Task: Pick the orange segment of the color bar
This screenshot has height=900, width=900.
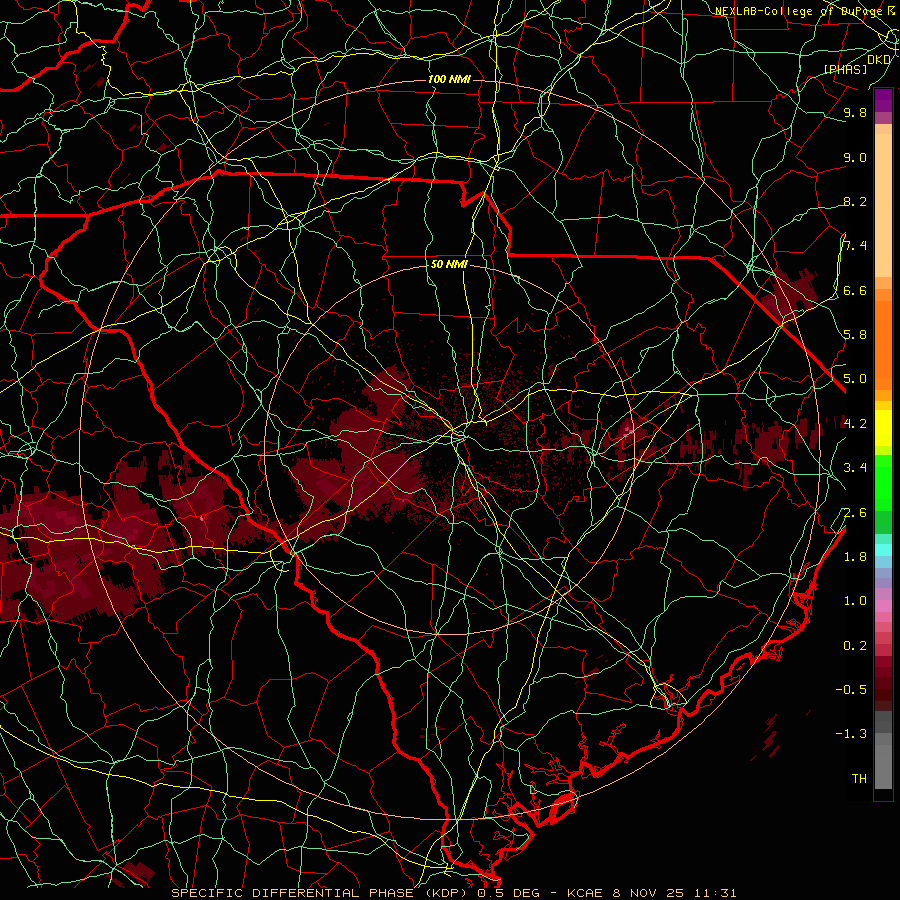Action: [883, 344]
